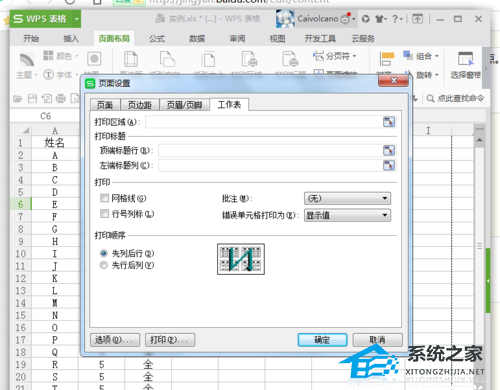The height and width of the screenshot is (390, 500).
Task: Pick top title rows with the range selector icon
Action: pyautogui.click(x=389, y=150)
